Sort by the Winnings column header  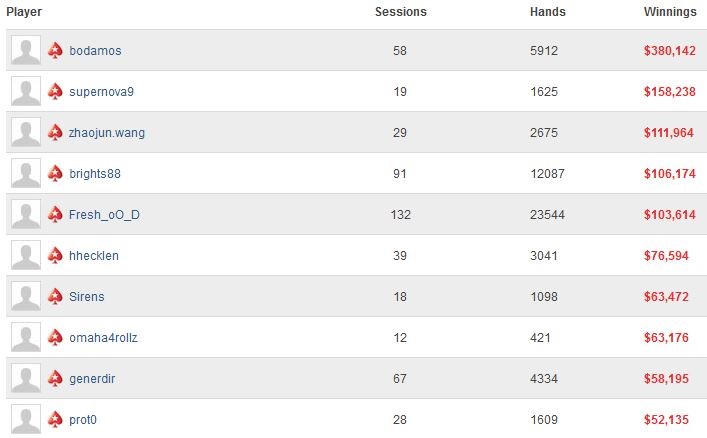click(x=670, y=12)
